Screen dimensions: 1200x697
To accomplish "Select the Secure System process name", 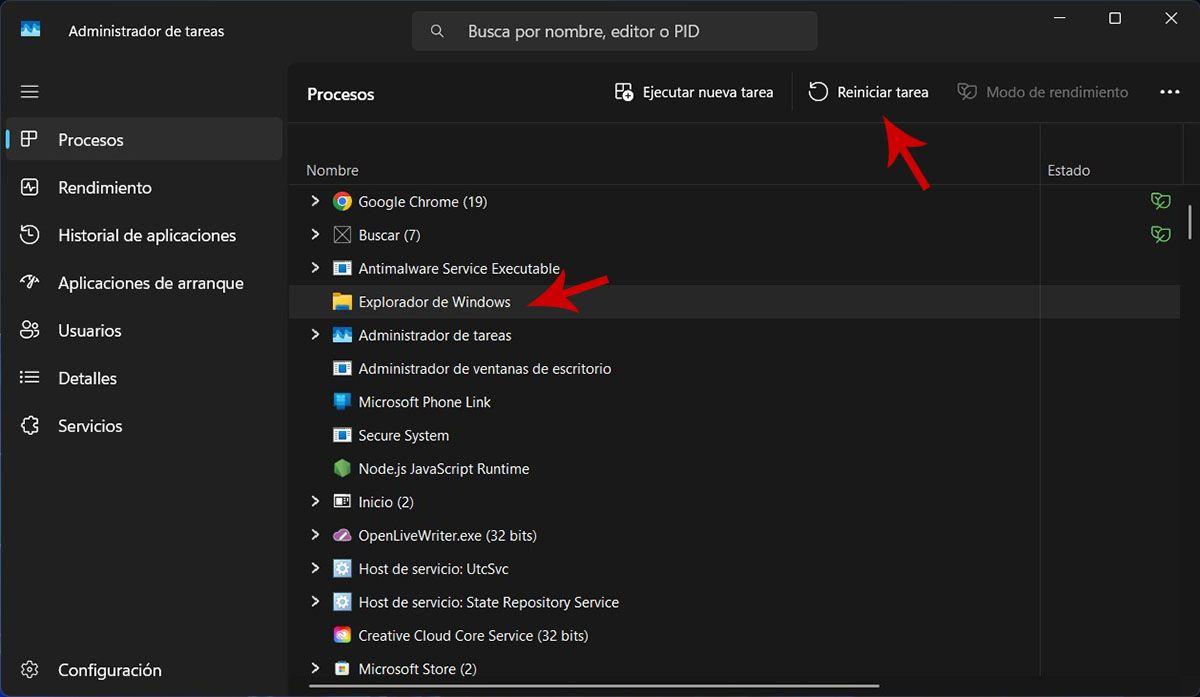I will (x=403, y=436).
